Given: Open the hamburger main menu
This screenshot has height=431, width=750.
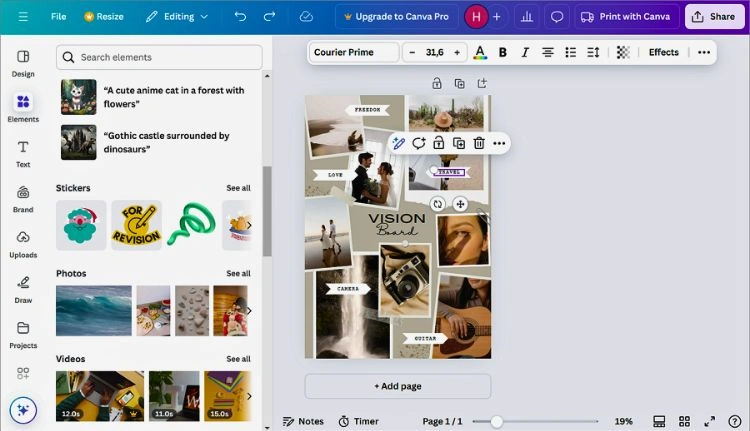Looking at the screenshot, I should tap(22, 17).
